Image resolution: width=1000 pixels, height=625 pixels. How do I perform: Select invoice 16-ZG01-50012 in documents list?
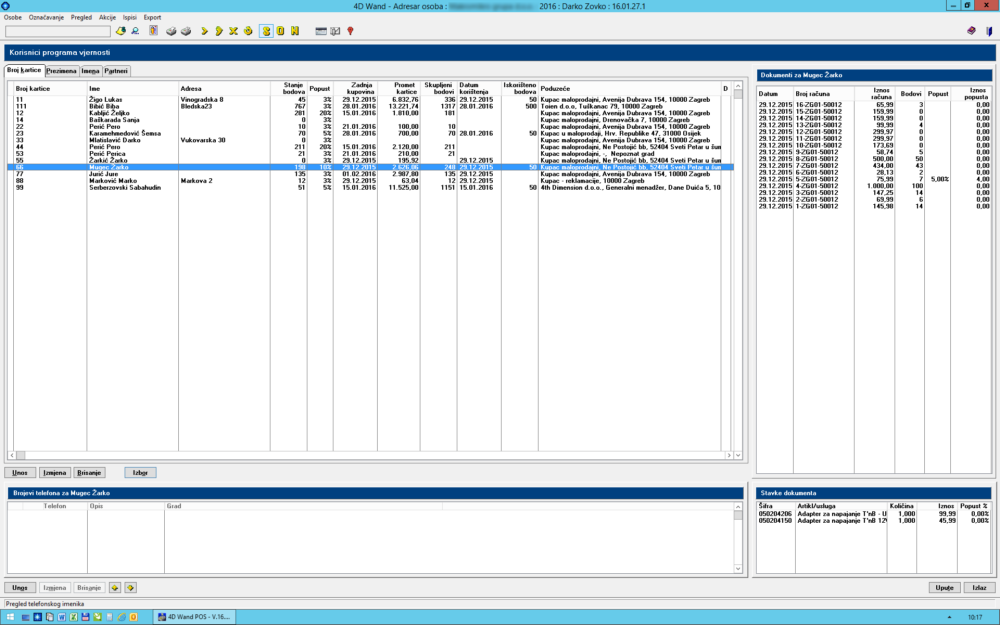tap(874, 105)
